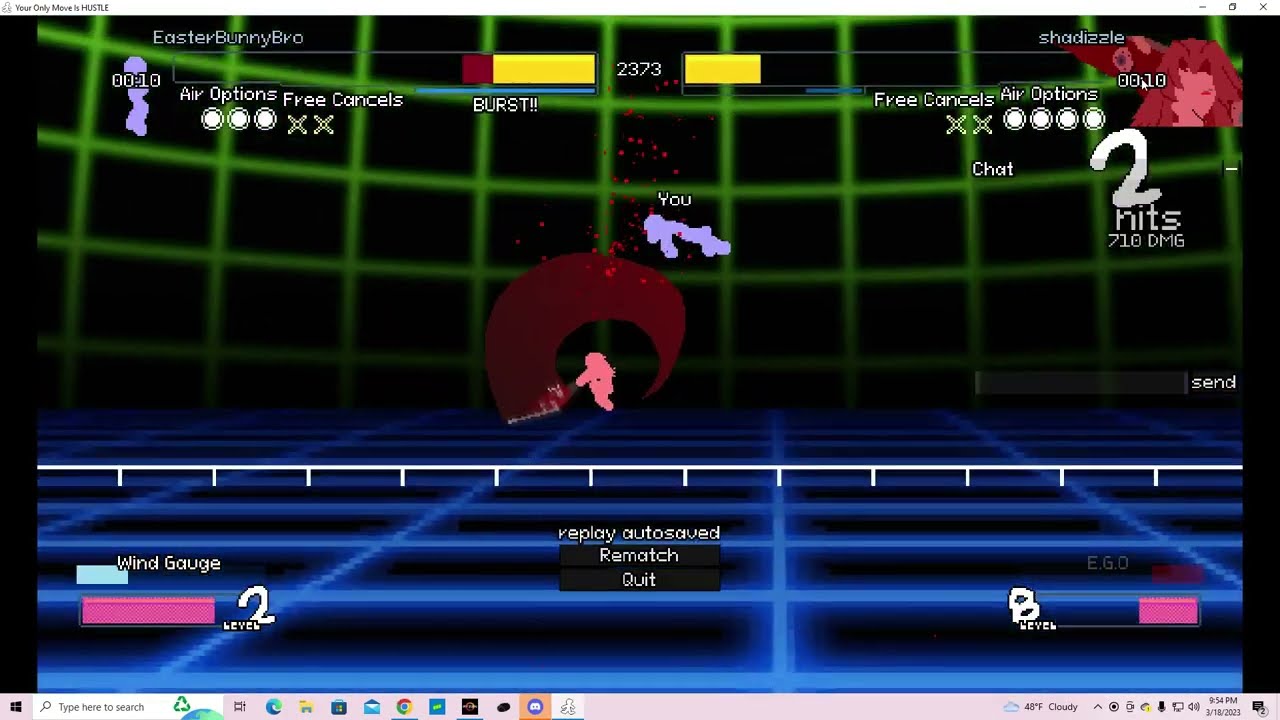The width and height of the screenshot is (1280, 720).
Task: Open the network tray icon
Action: 1178,707
